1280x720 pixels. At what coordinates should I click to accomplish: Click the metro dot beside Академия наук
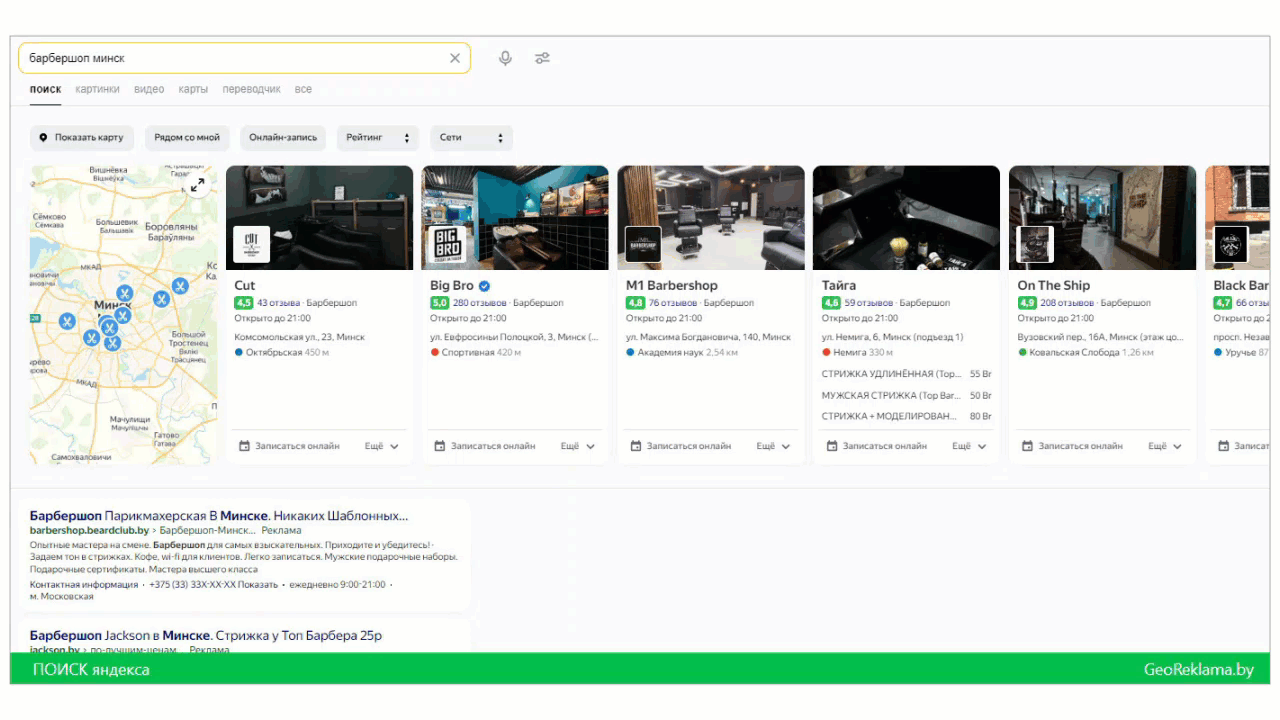coord(630,352)
